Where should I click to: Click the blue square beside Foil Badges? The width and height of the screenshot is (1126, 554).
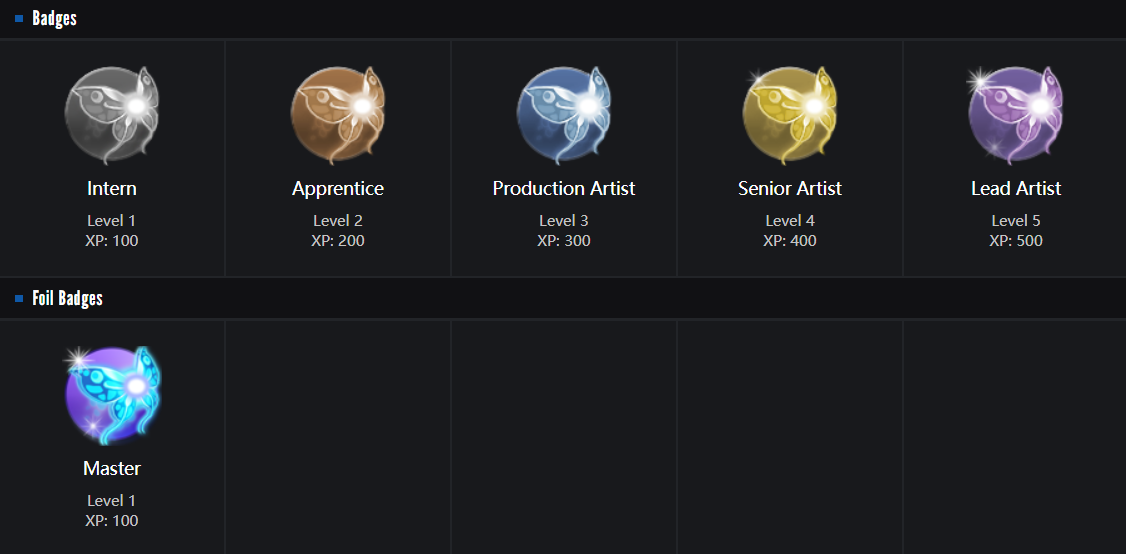point(19,298)
